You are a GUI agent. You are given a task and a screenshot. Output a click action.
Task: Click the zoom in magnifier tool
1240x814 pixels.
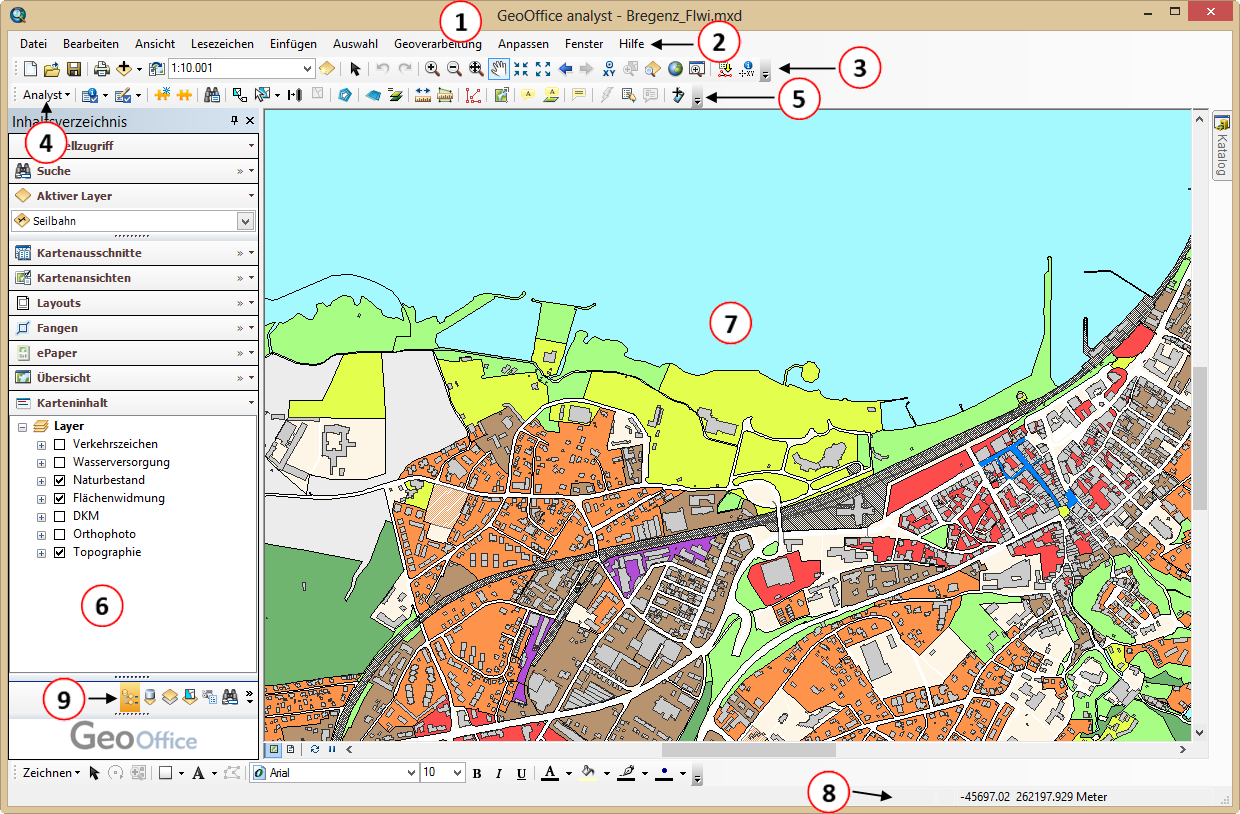[432, 69]
